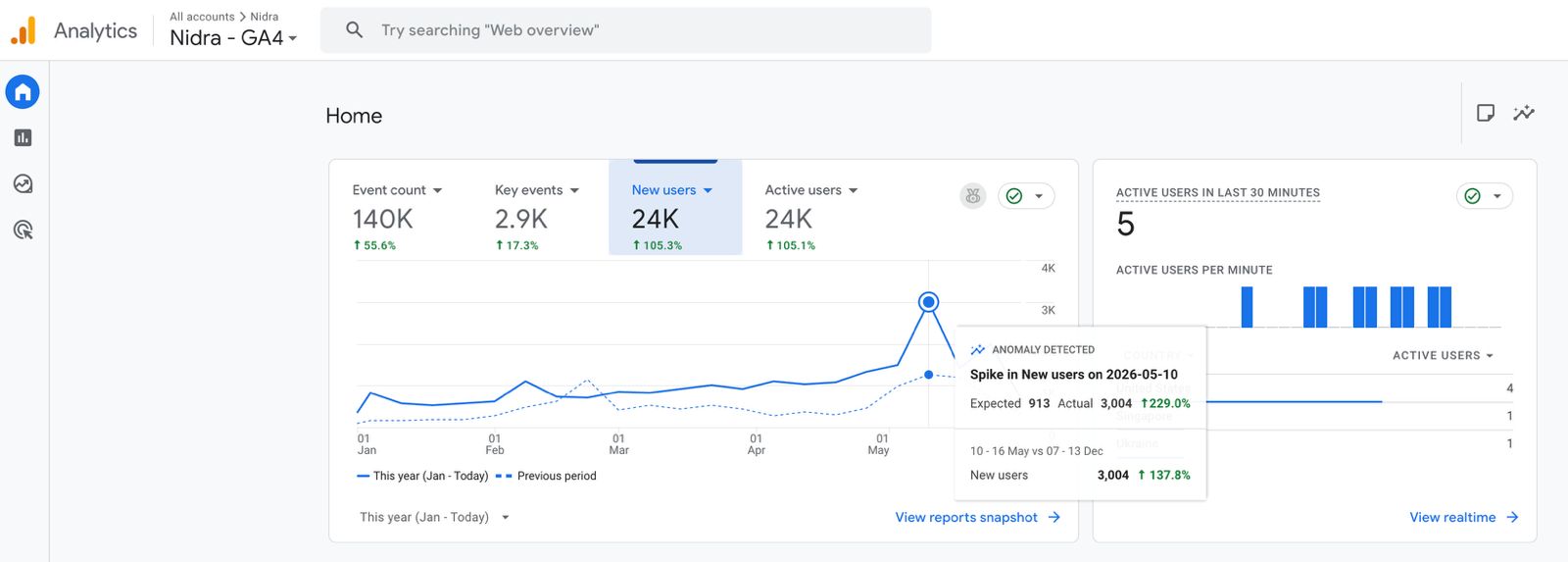Click the previous period dot on the chart

pyautogui.click(x=928, y=375)
